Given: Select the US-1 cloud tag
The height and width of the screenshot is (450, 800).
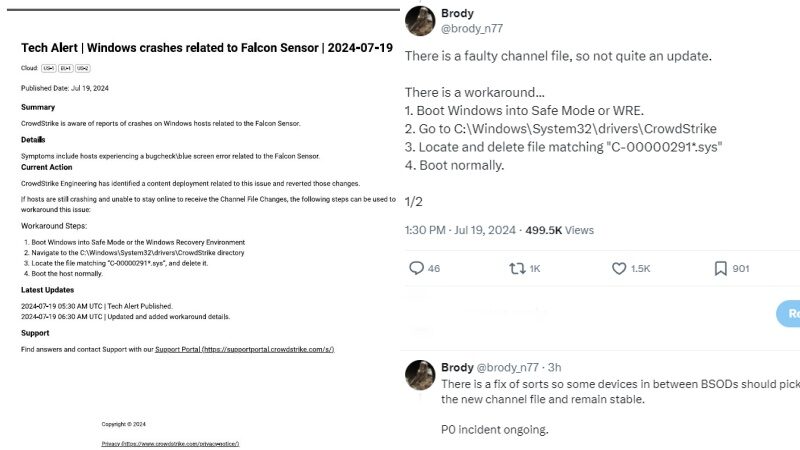Looking at the screenshot, I should (48, 68).
